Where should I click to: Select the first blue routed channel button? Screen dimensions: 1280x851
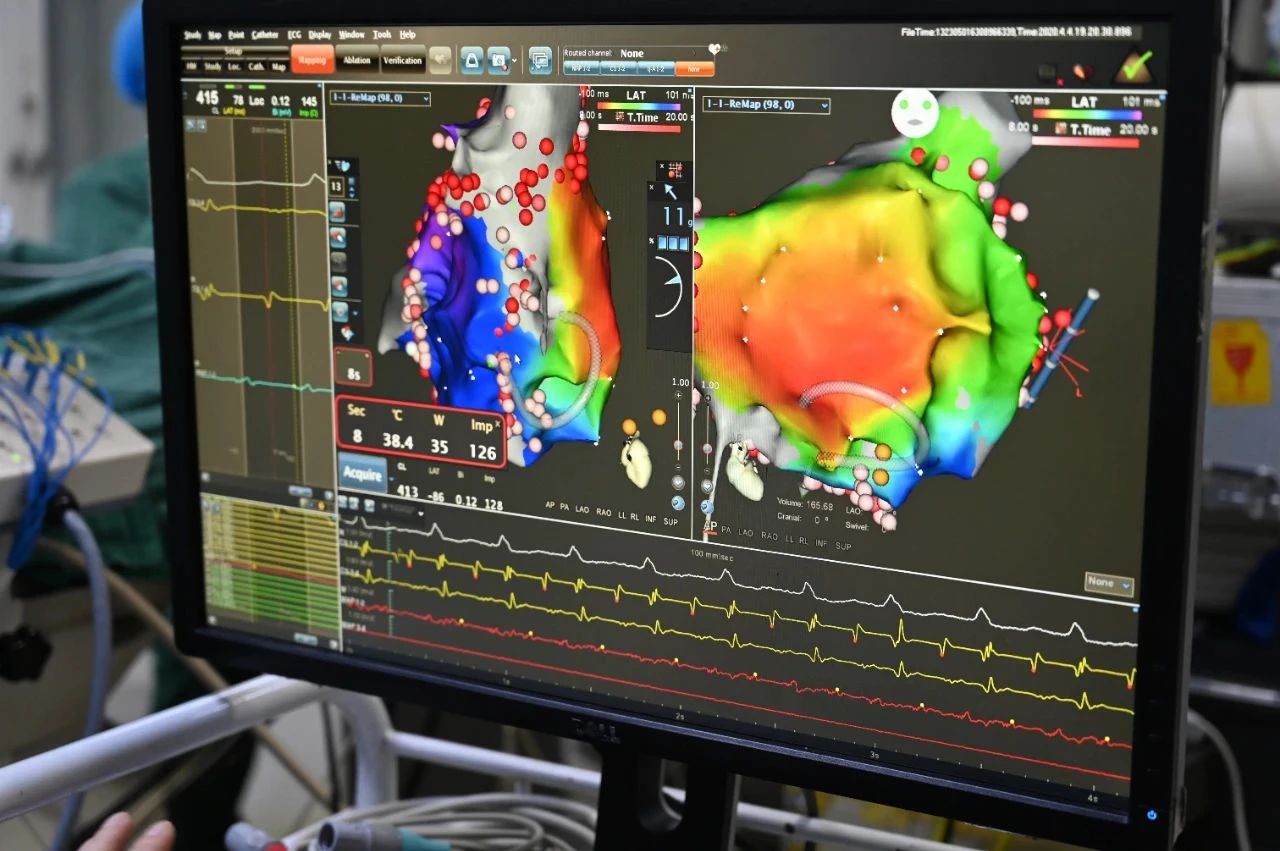[x=581, y=68]
